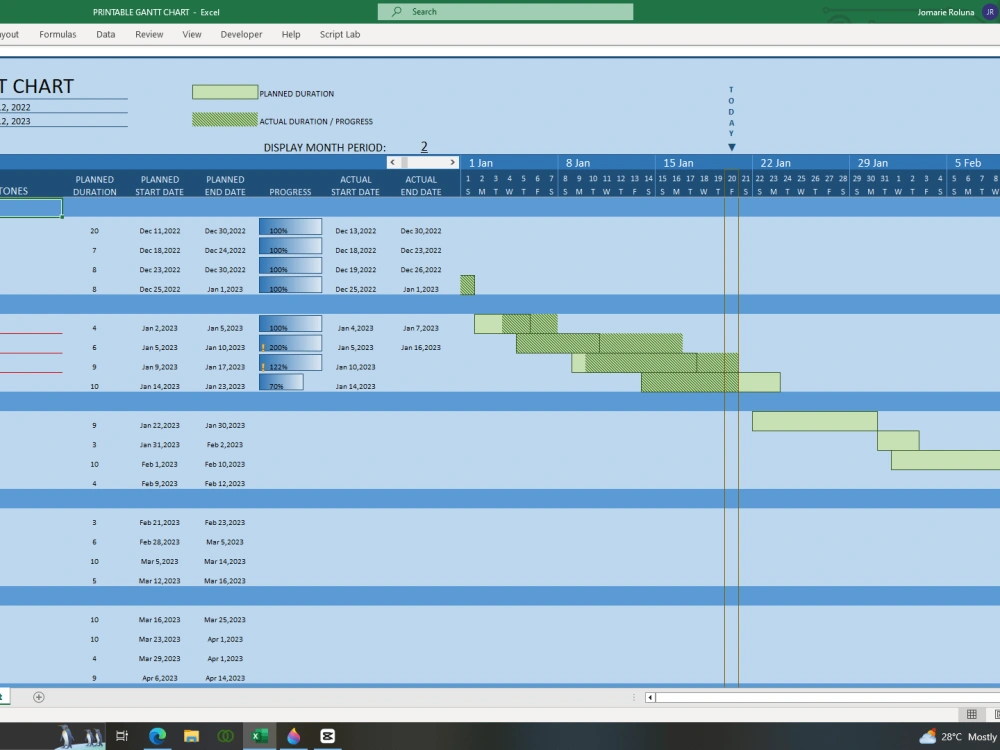
Task: Open Task View on the taskbar
Action: [122, 736]
